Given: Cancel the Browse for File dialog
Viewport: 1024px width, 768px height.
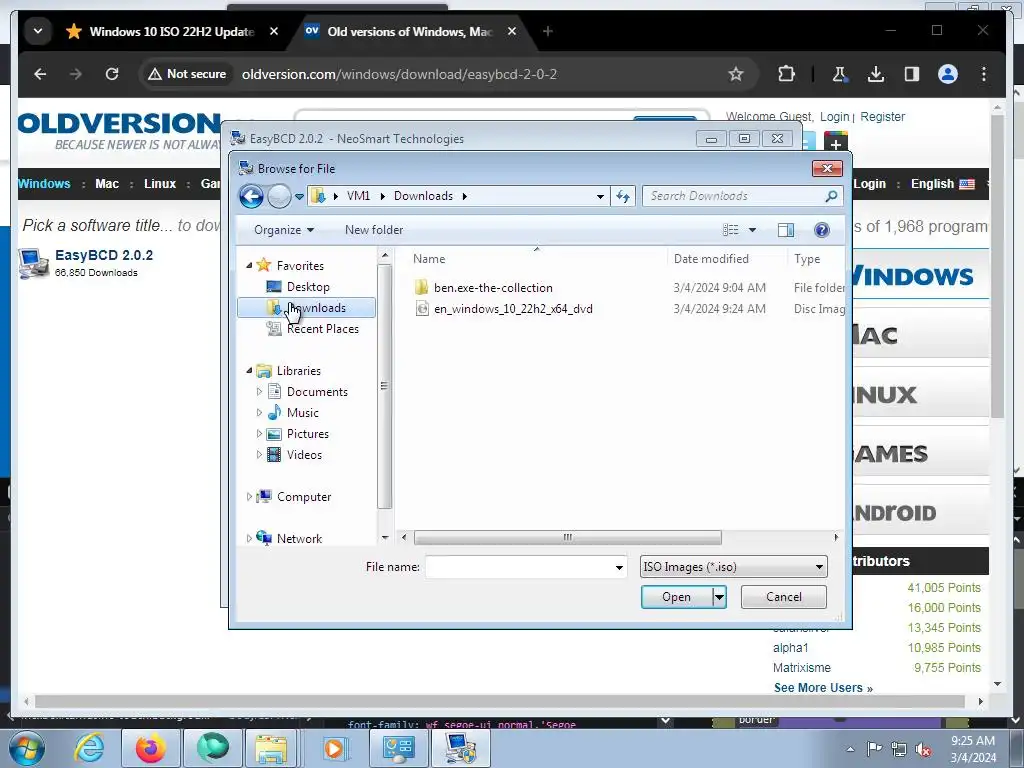Looking at the screenshot, I should (784, 597).
